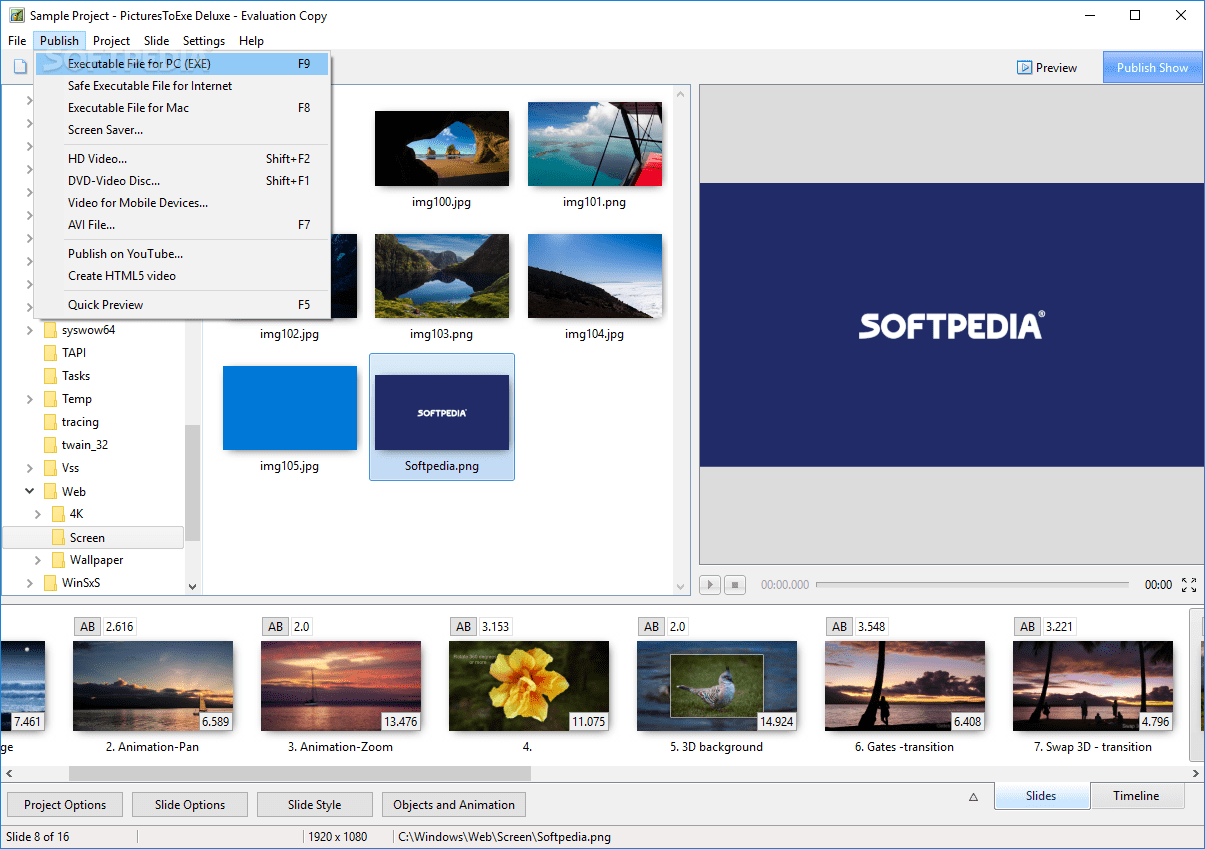Choose Video for Mobile Devices...

point(182,203)
